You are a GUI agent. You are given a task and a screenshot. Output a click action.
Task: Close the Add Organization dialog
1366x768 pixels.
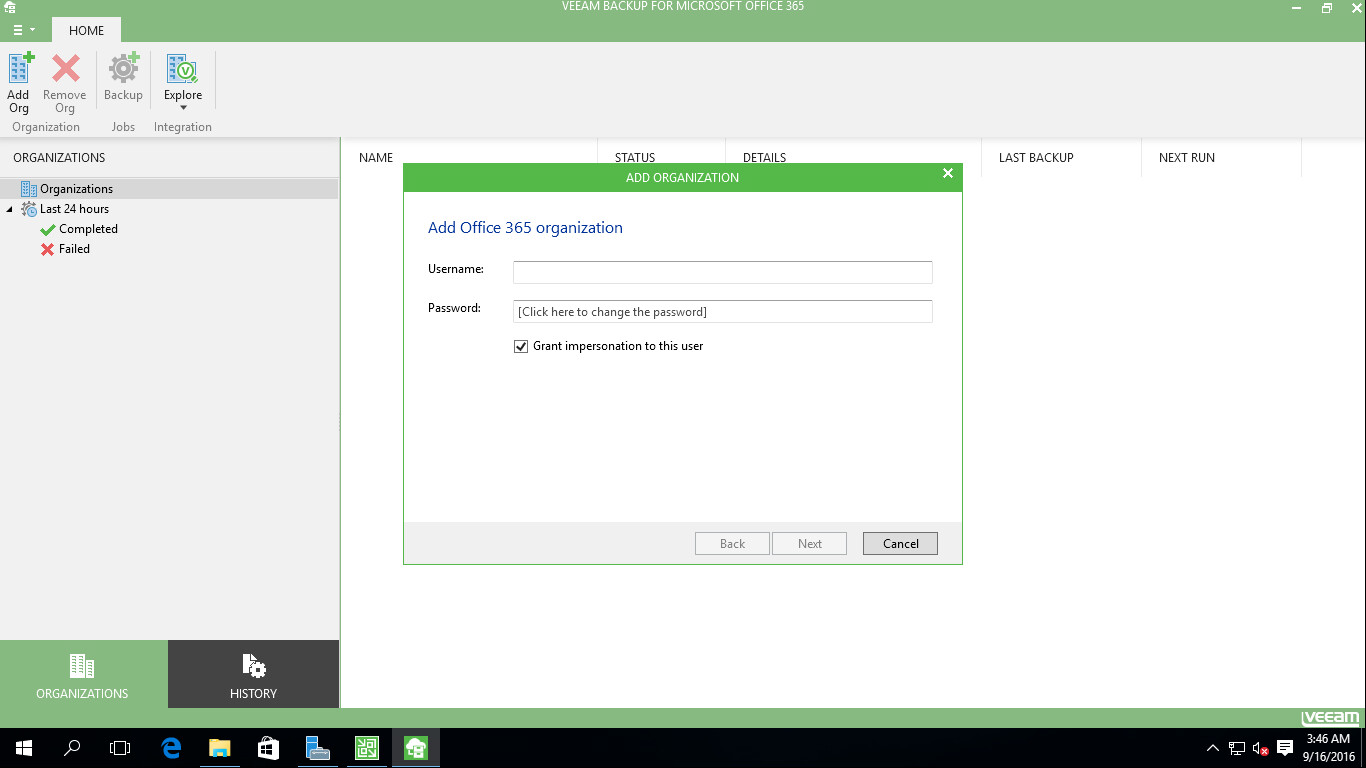[948, 174]
